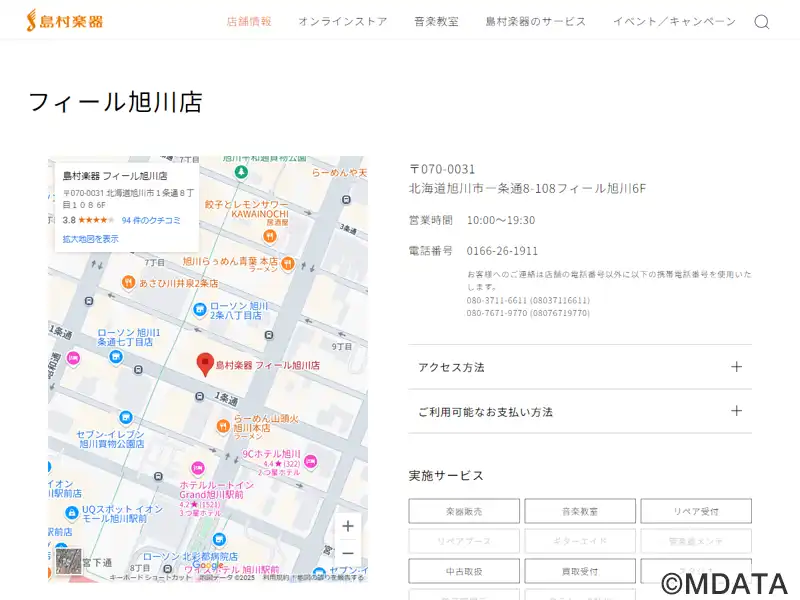
Task: Click the 中古取扱 service button
Action: point(464,571)
